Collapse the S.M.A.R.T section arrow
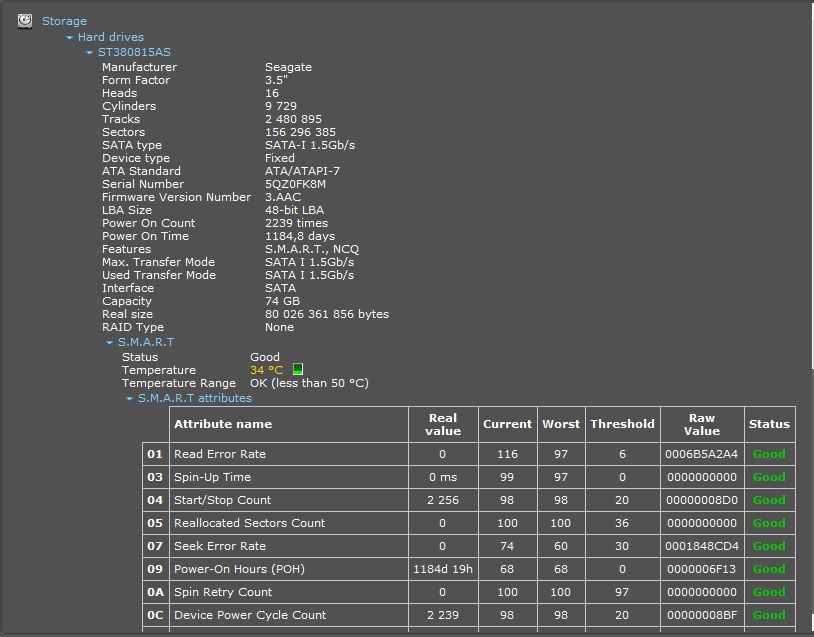This screenshot has height=637, width=814. point(109,343)
